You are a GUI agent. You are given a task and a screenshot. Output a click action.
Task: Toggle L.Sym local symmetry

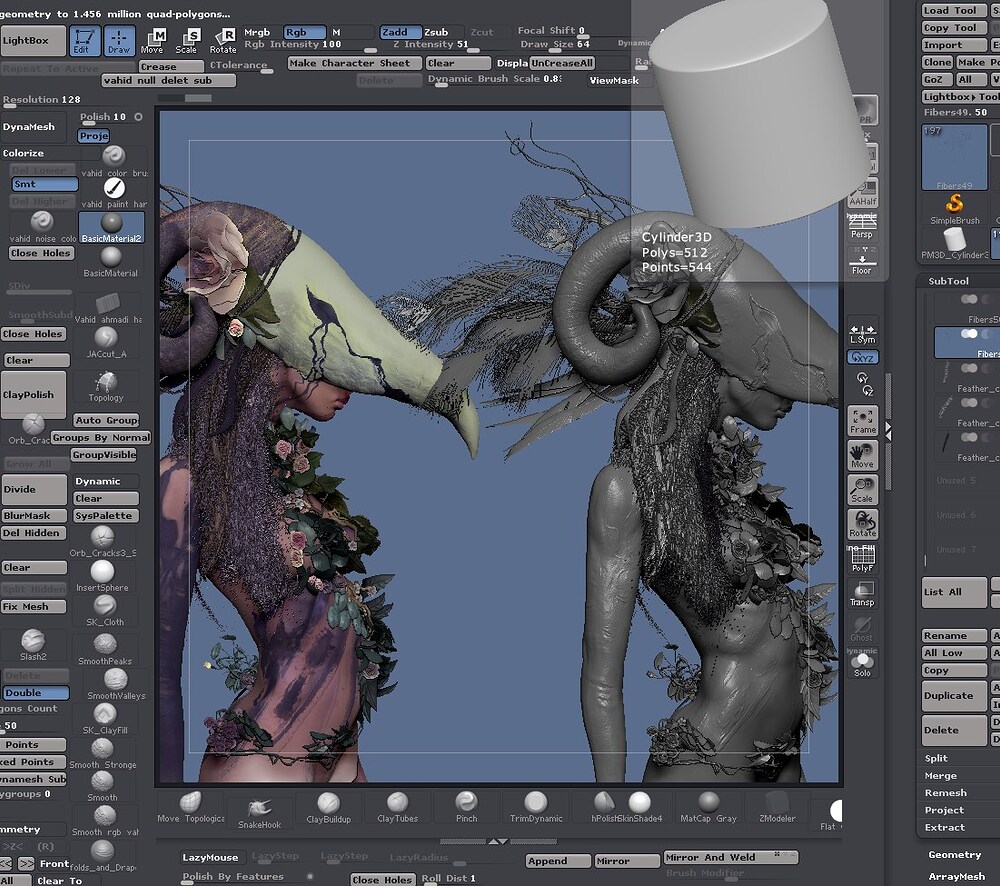(862, 333)
